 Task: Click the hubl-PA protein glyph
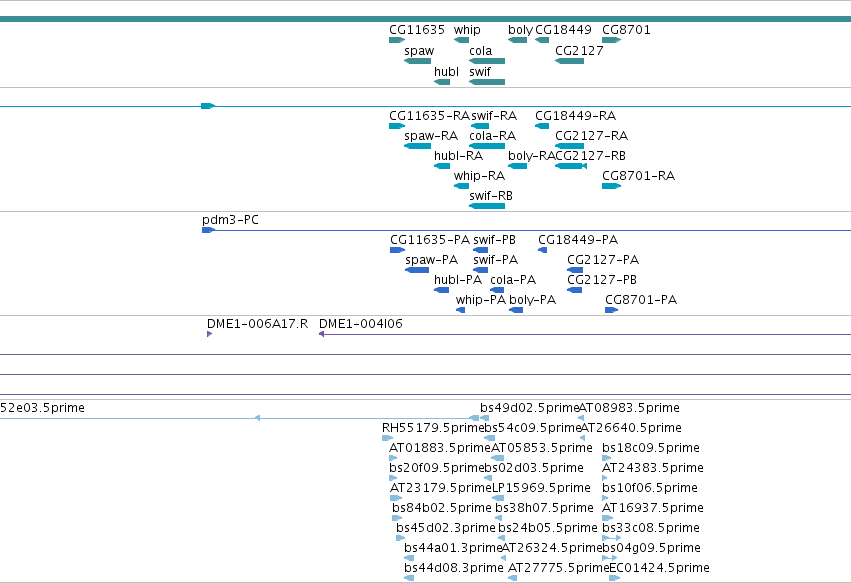441,290
